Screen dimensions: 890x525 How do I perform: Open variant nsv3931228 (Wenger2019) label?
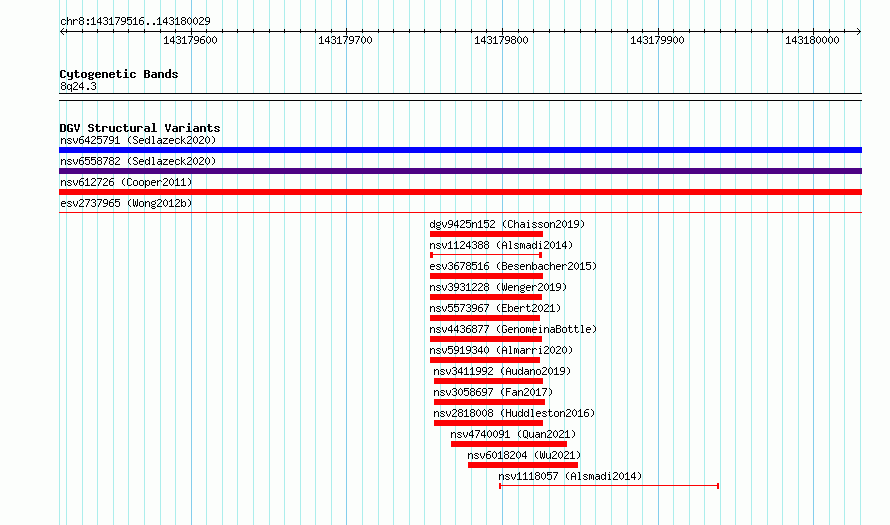click(x=498, y=287)
